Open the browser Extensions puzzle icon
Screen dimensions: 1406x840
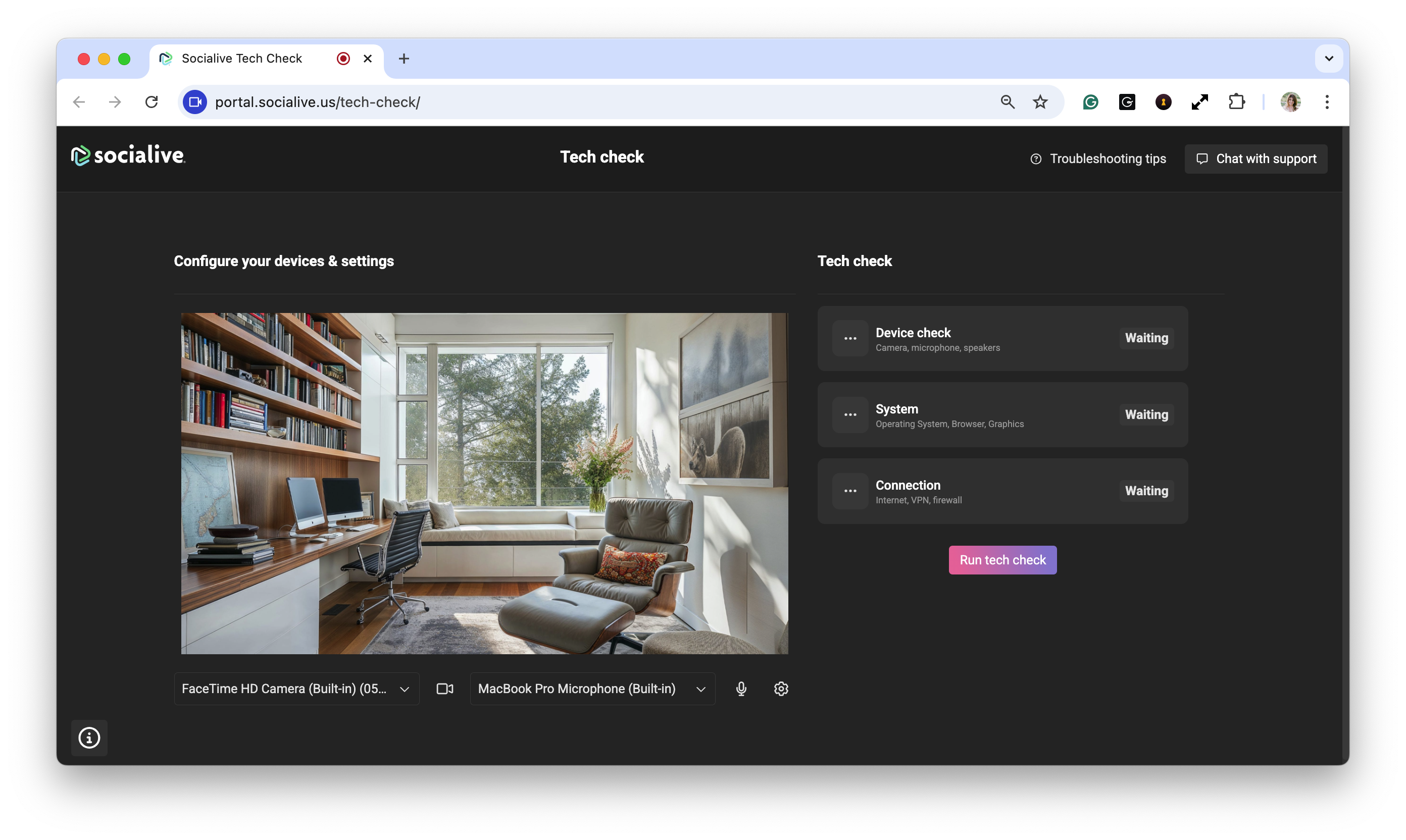(x=1236, y=102)
